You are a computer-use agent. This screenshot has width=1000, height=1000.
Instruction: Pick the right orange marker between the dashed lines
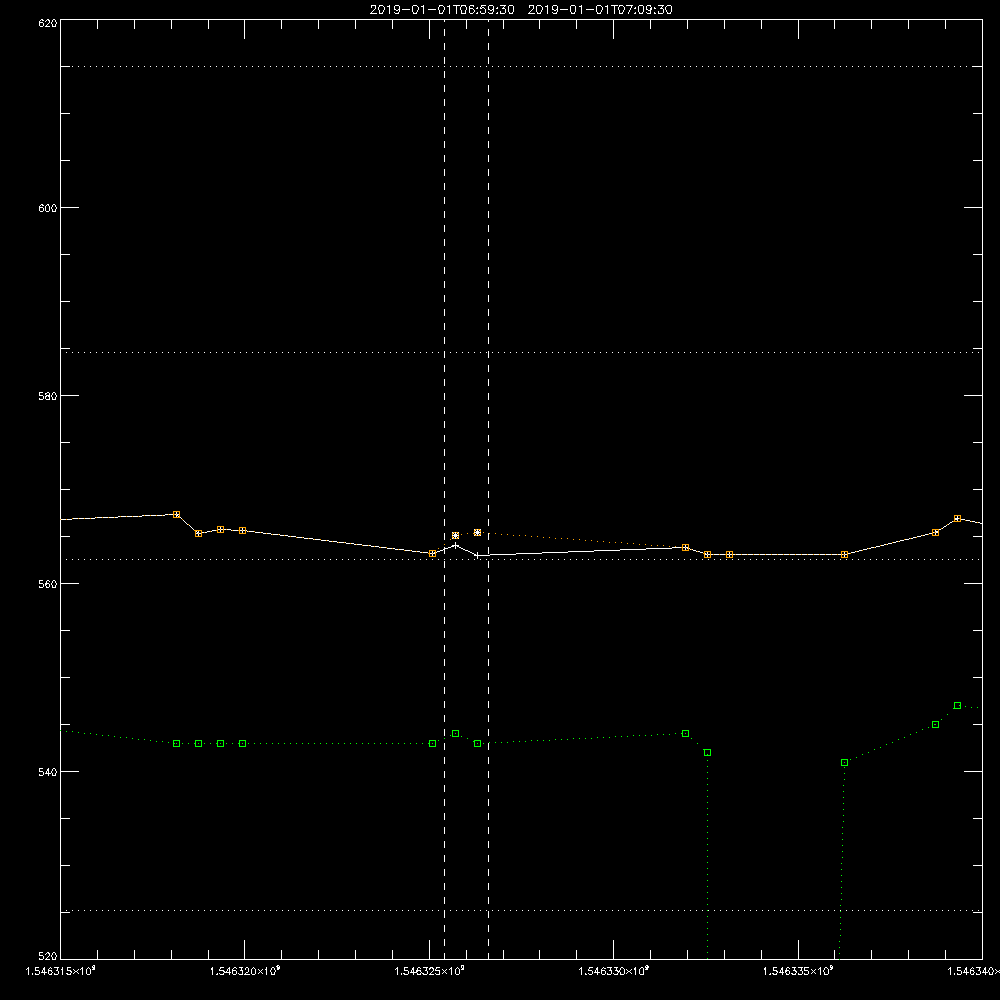(x=478, y=533)
